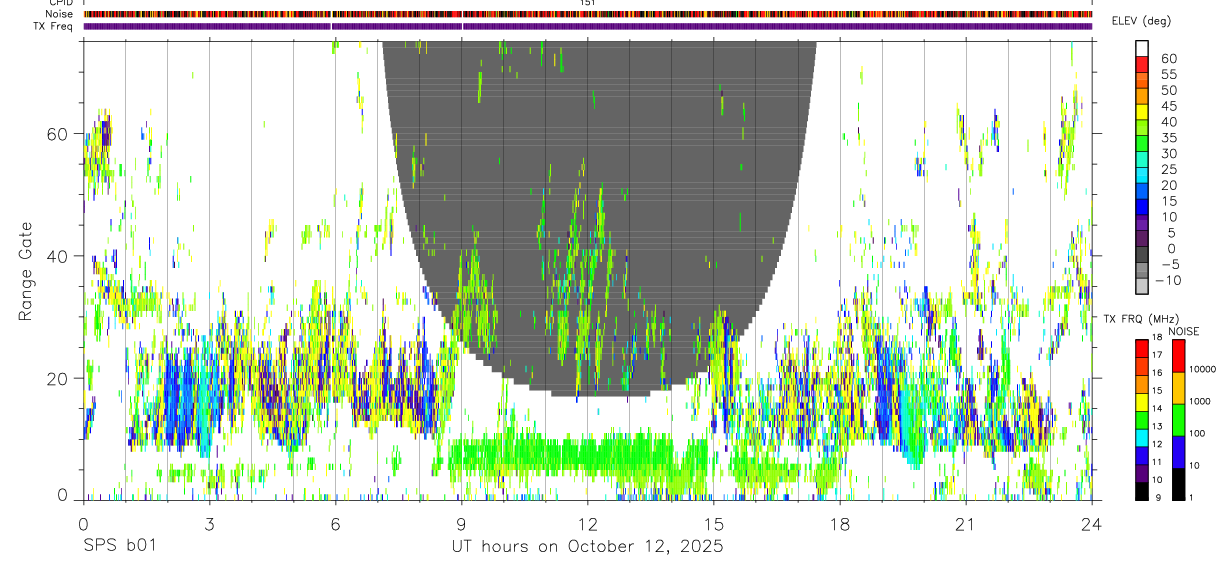The image size is (1228, 567).
Task: Pick the light gray bottom swatch of the ELEV colorbar
Action: [x=1142, y=286]
